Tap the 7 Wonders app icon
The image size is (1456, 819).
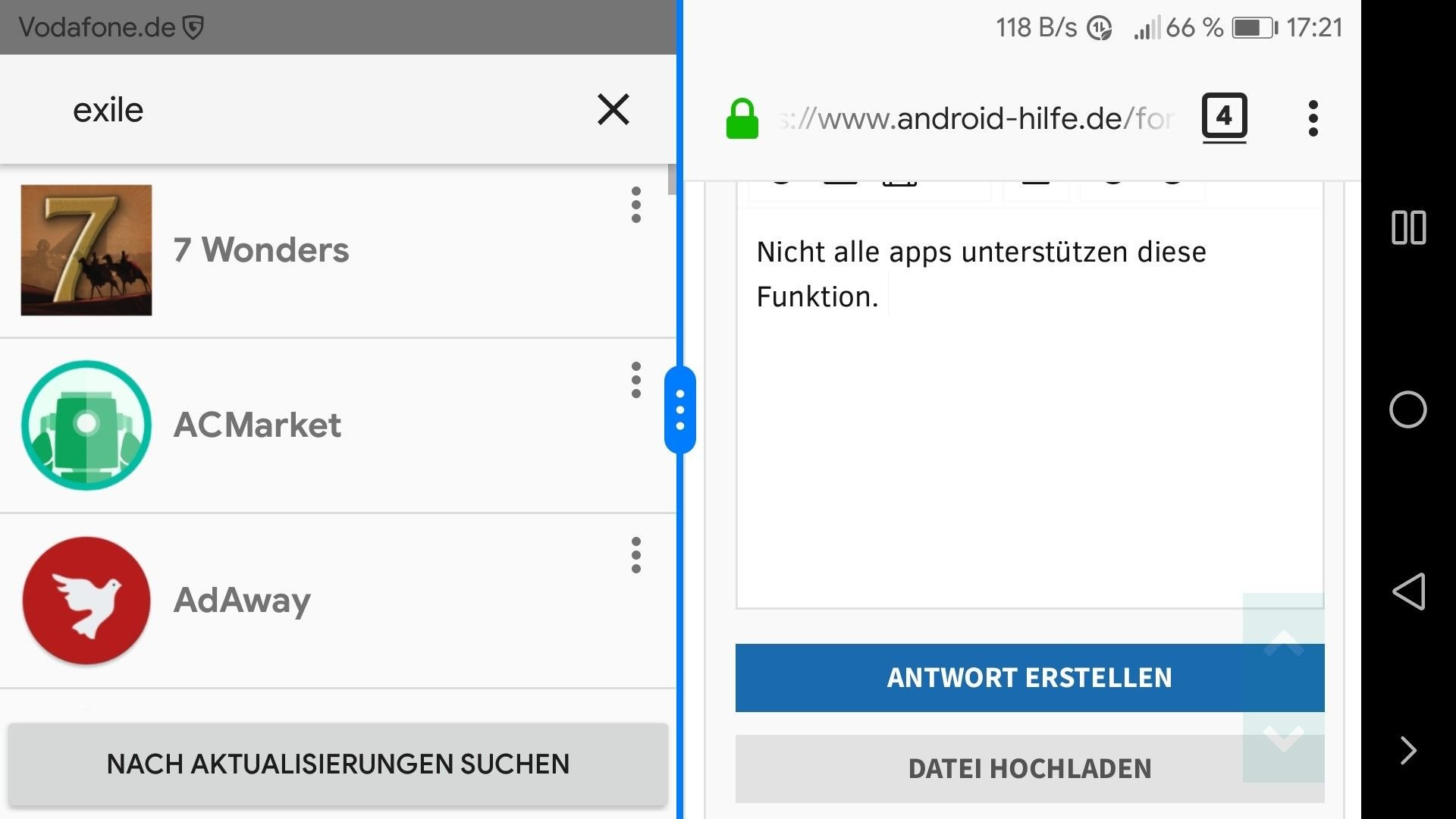pos(86,250)
